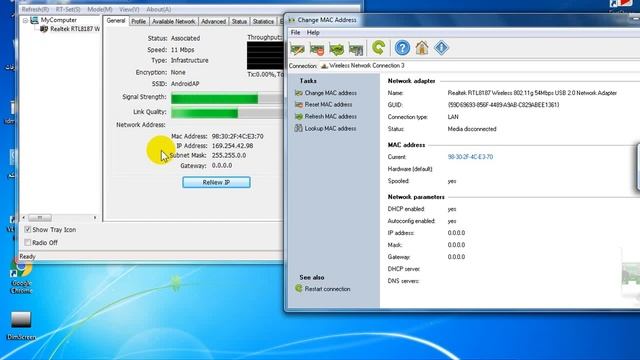The height and width of the screenshot is (360, 640).
Task: Click the MyComputer icon in the tree
Action: (x=35, y=20)
